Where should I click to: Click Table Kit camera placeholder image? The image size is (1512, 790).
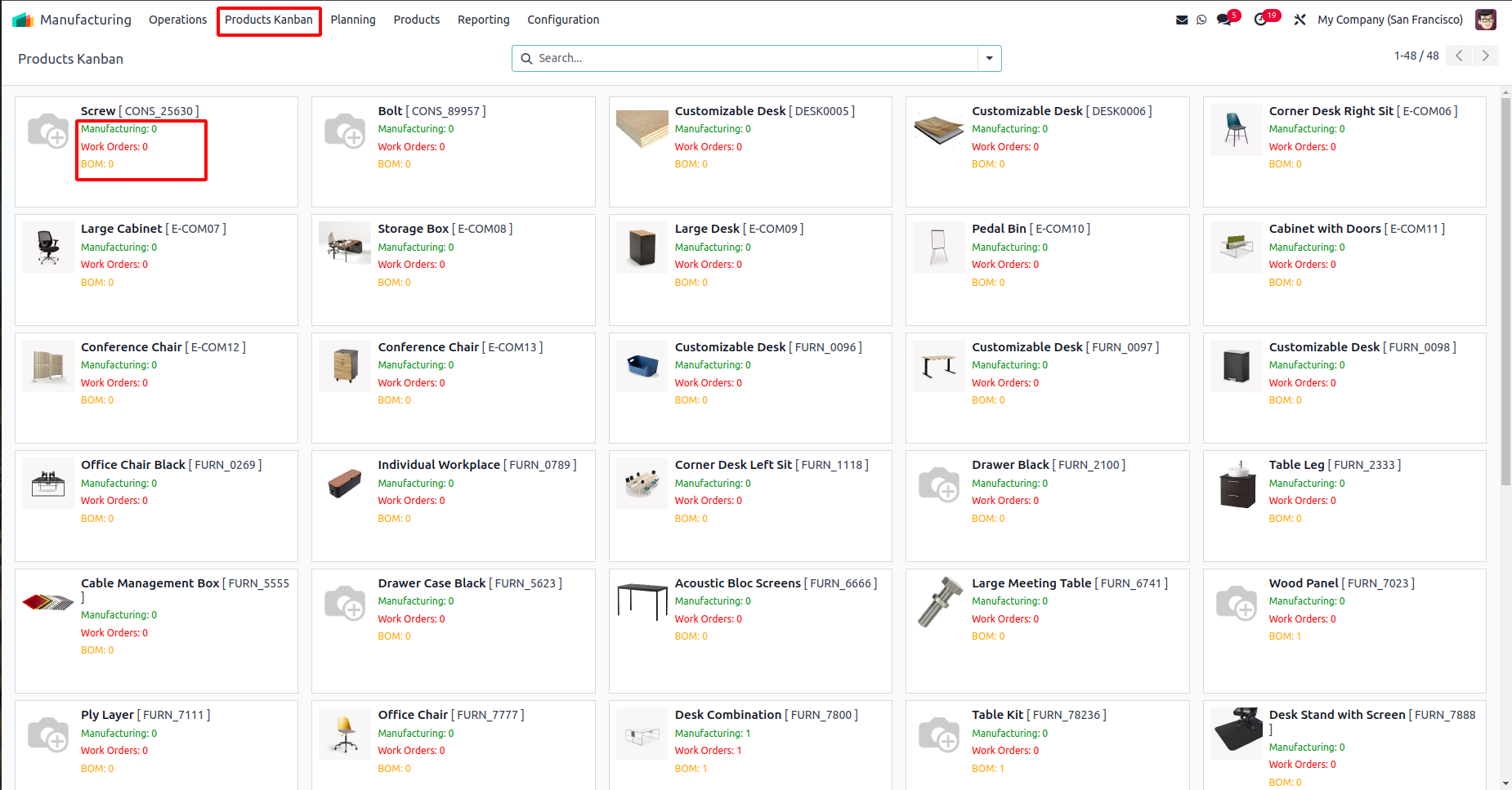click(939, 734)
